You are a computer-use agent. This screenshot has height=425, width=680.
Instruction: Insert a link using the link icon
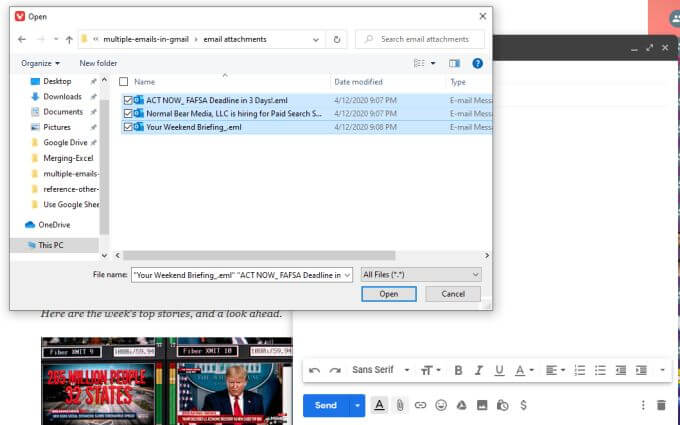420,405
